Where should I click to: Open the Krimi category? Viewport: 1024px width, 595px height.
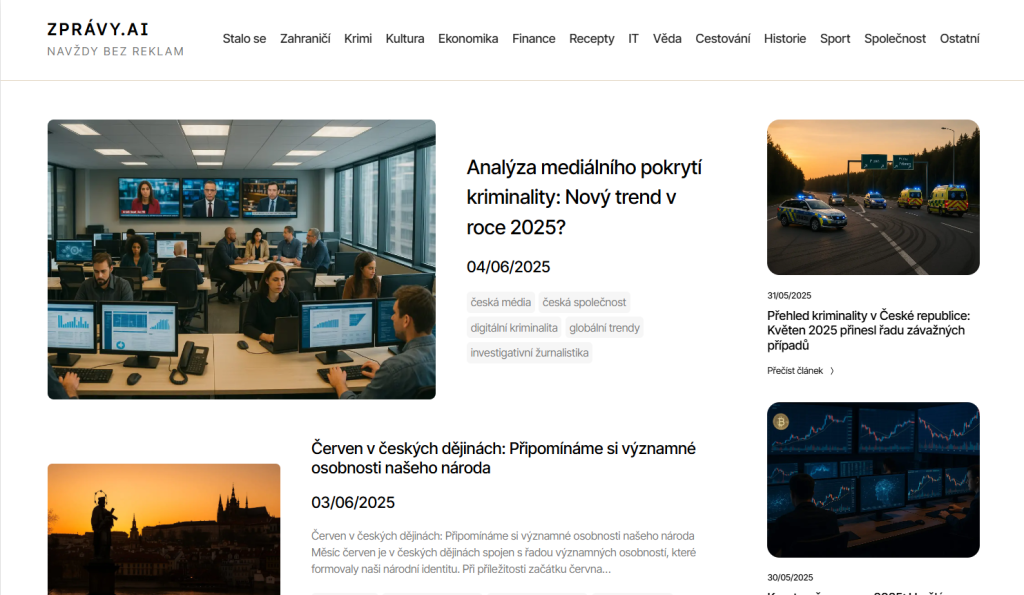point(357,39)
